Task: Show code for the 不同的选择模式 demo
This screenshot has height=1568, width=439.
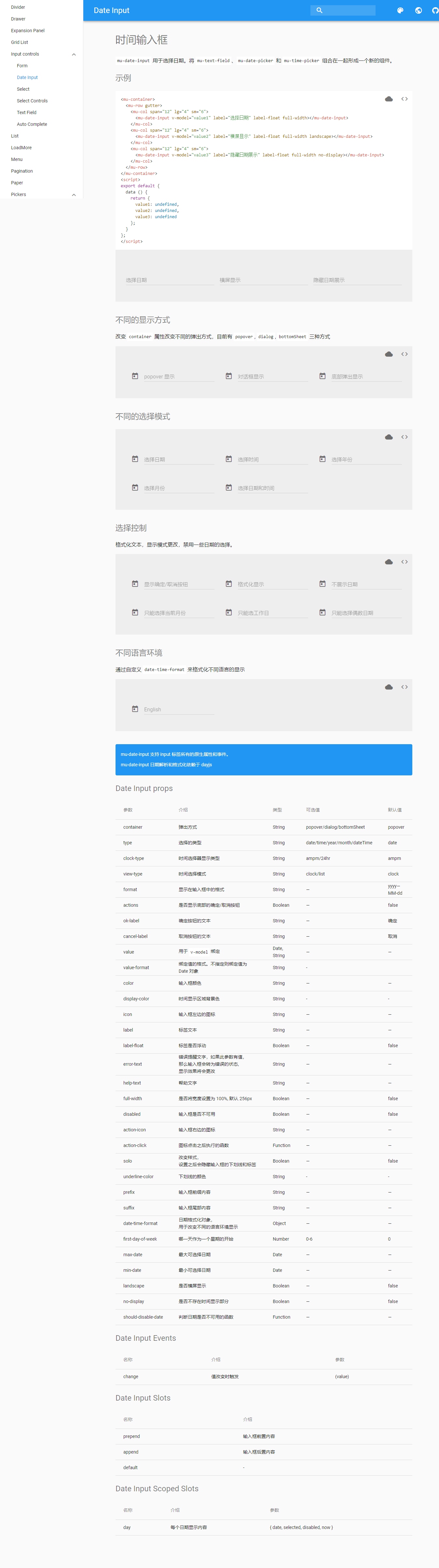Action: 404,437
